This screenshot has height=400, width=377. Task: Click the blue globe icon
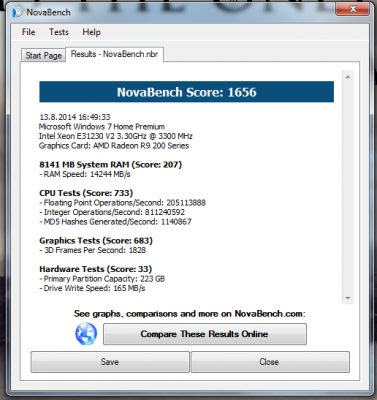click(x=86, y=334)
